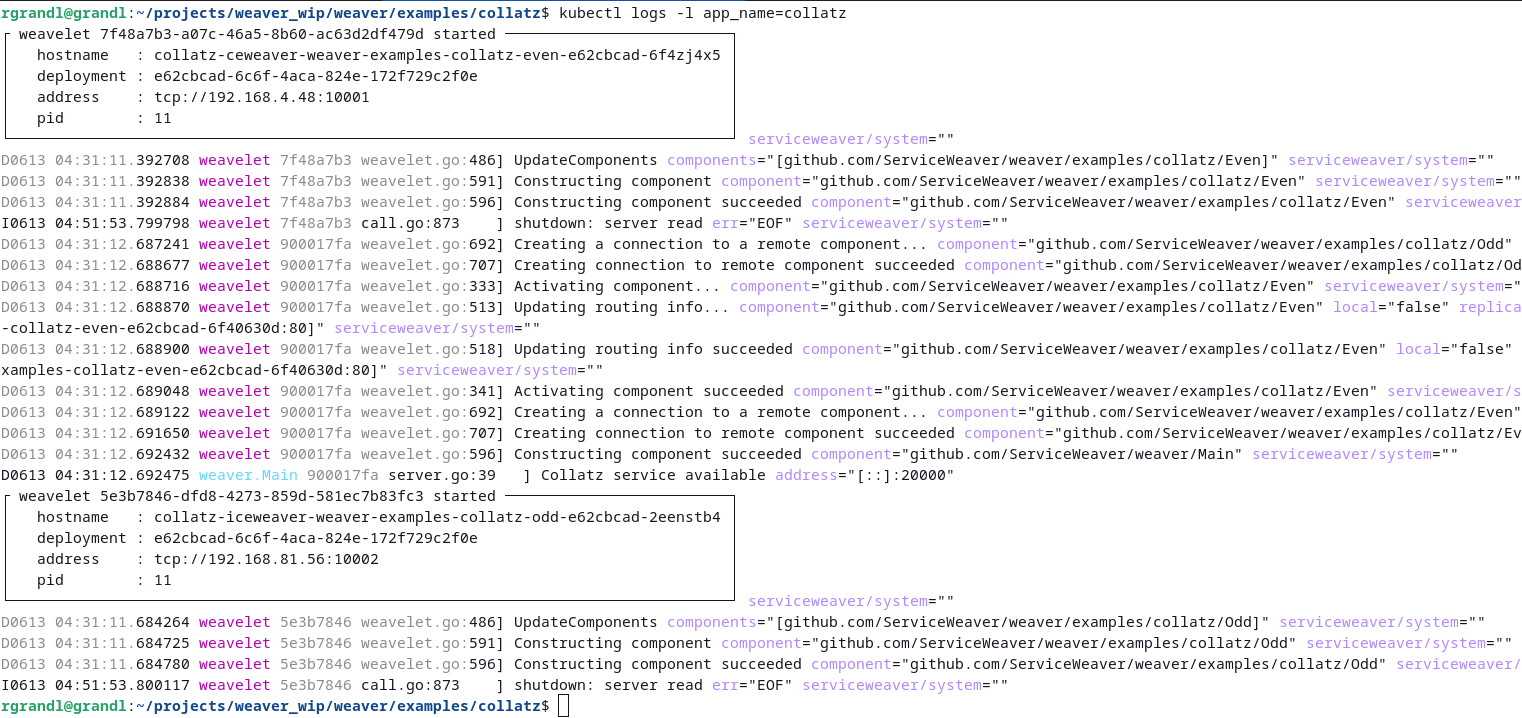The image size is (1522, 718).
Task: Click "Activating component..." message
Action: click(x=617, y=286)
